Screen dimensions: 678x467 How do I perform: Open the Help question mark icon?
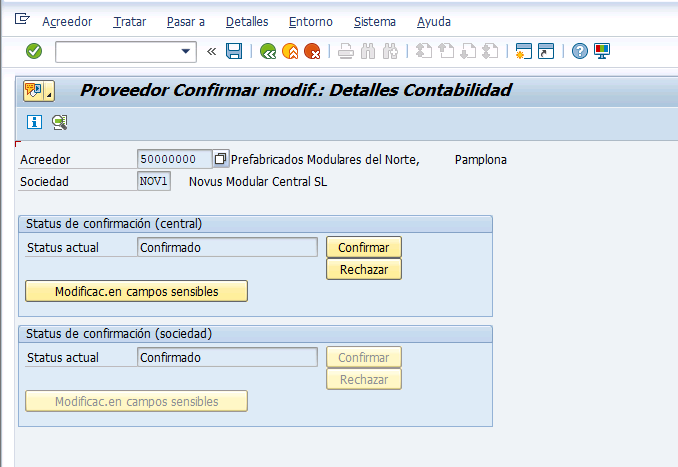pos(580,51)
